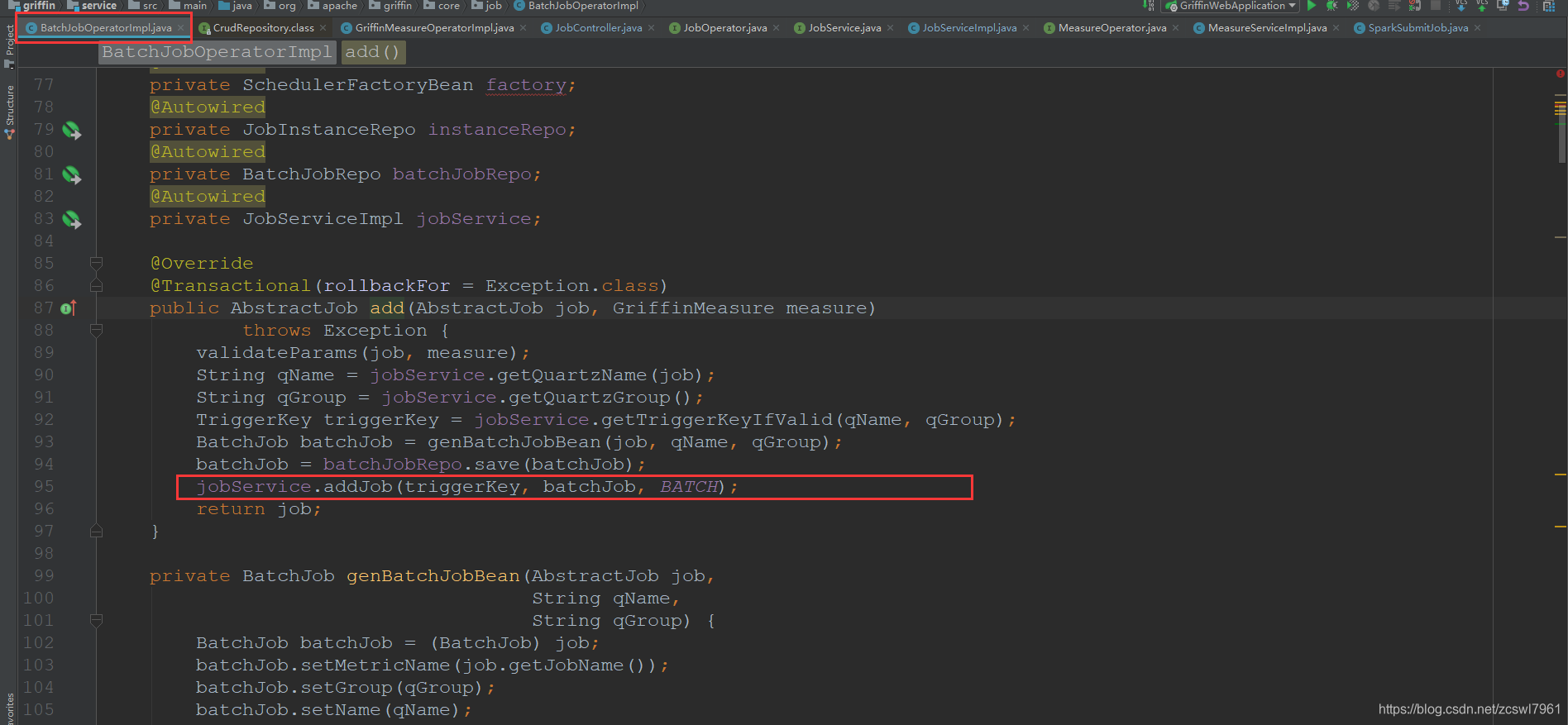Click the service breadcrumb folder

coord(92,5)
